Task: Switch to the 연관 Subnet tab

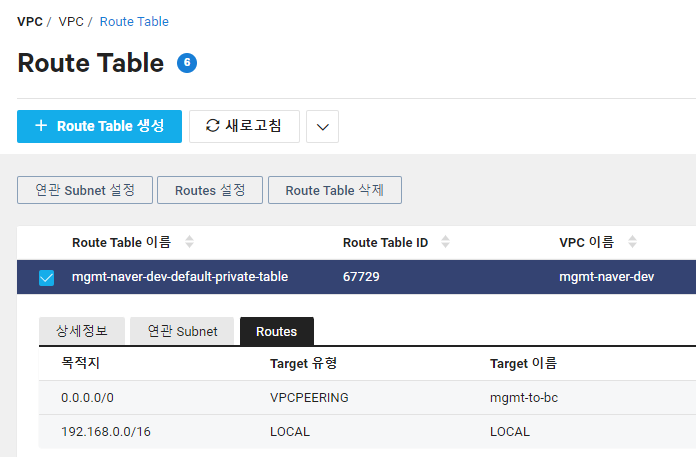Action: 182,331
